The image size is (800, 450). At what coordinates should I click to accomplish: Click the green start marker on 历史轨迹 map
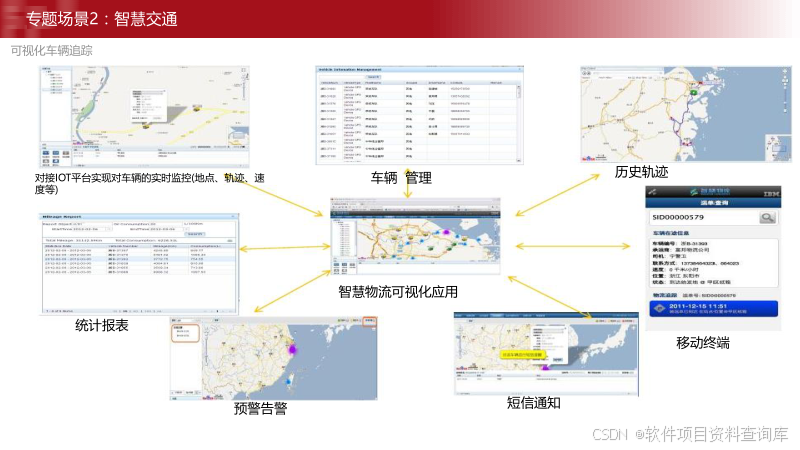694,92
